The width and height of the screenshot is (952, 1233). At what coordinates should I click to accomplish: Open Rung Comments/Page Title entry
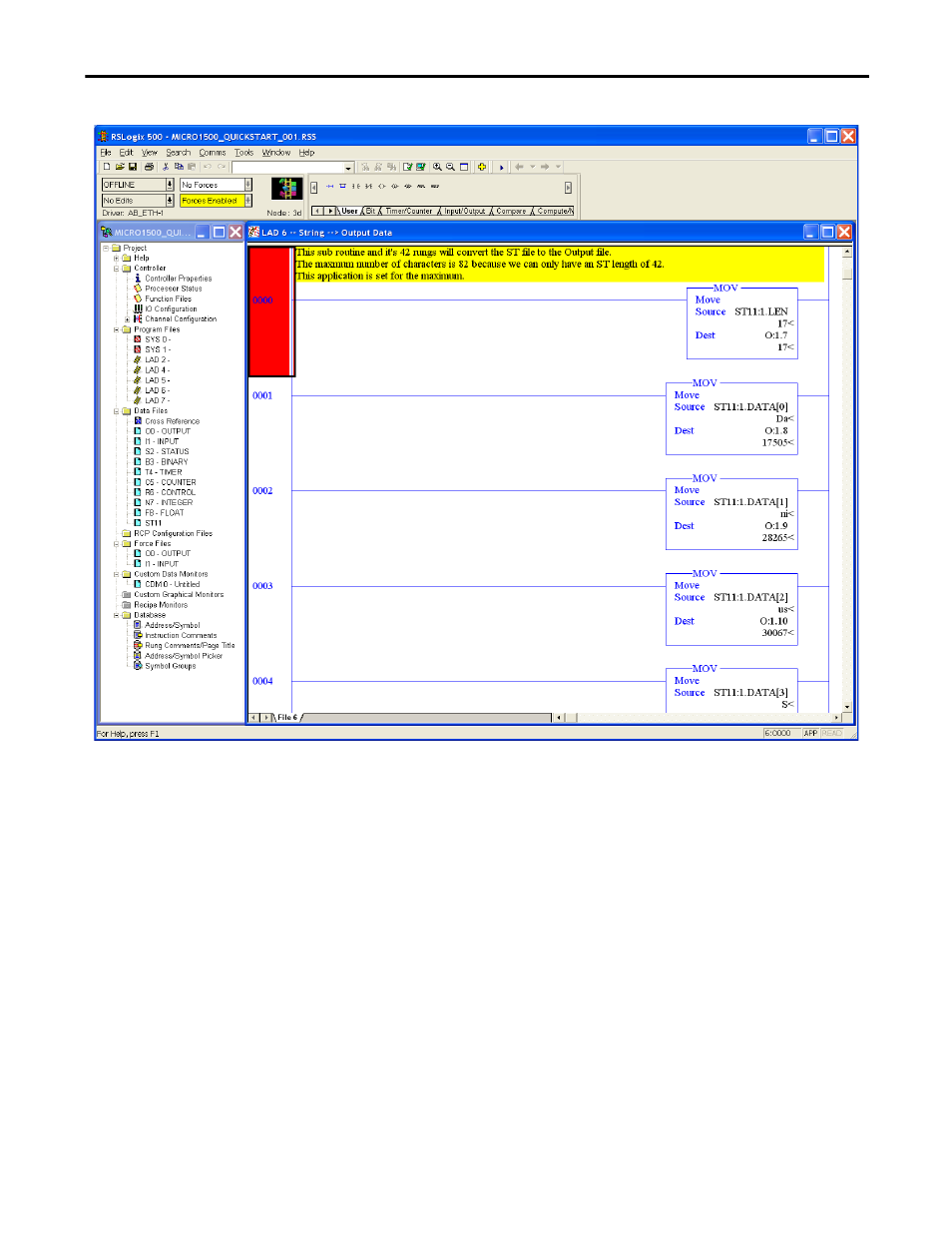190,646
